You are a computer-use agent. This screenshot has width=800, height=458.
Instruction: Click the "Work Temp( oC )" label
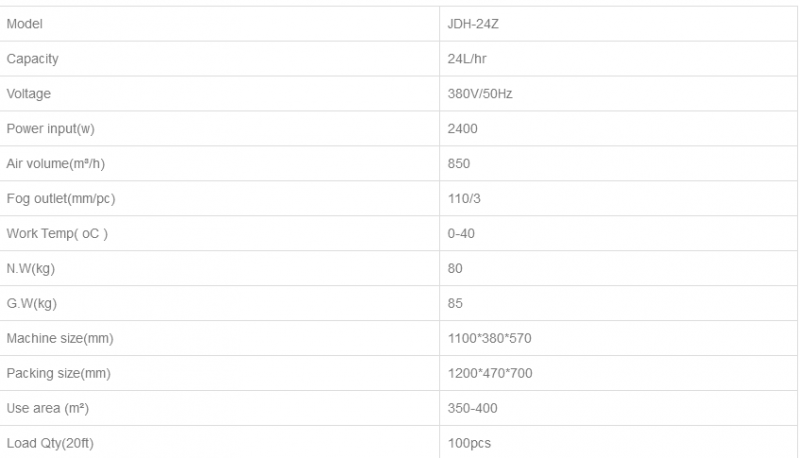click(57, 234)
